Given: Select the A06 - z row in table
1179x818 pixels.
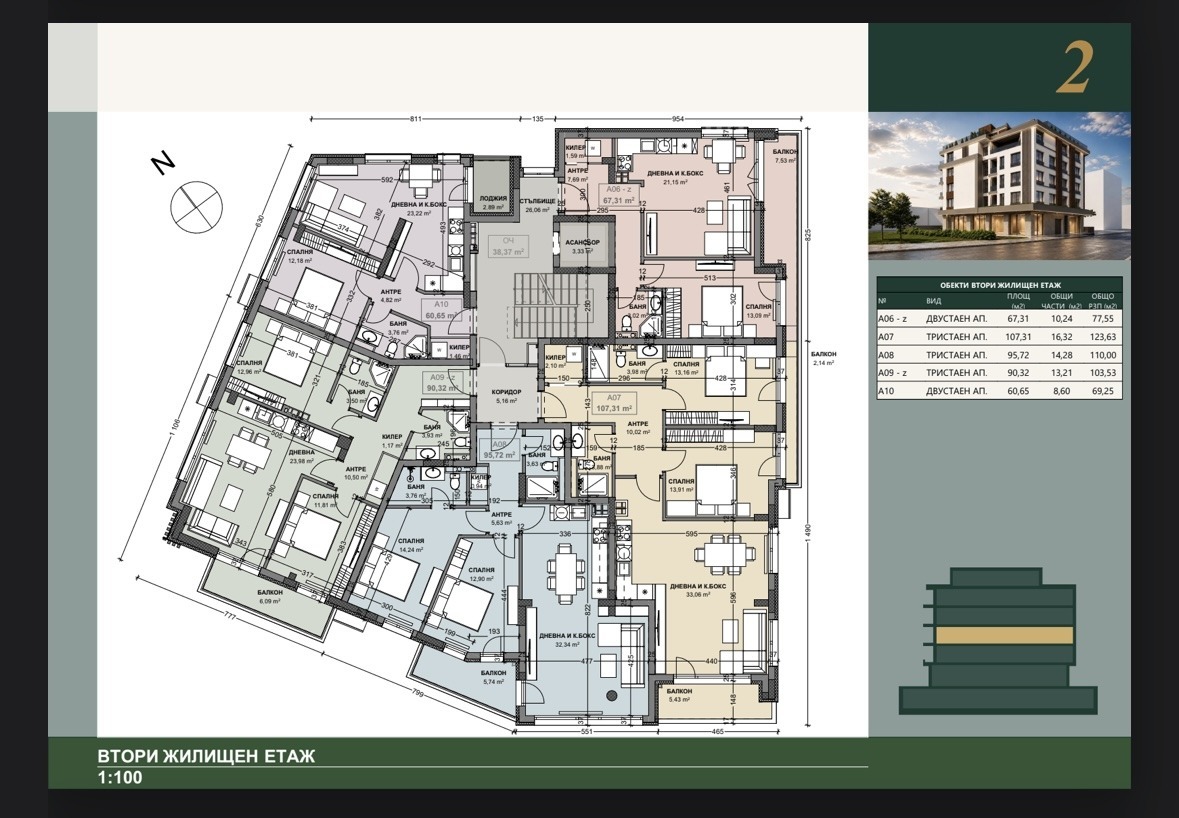Looking at the screenshot, I should [x=999, y=319].
